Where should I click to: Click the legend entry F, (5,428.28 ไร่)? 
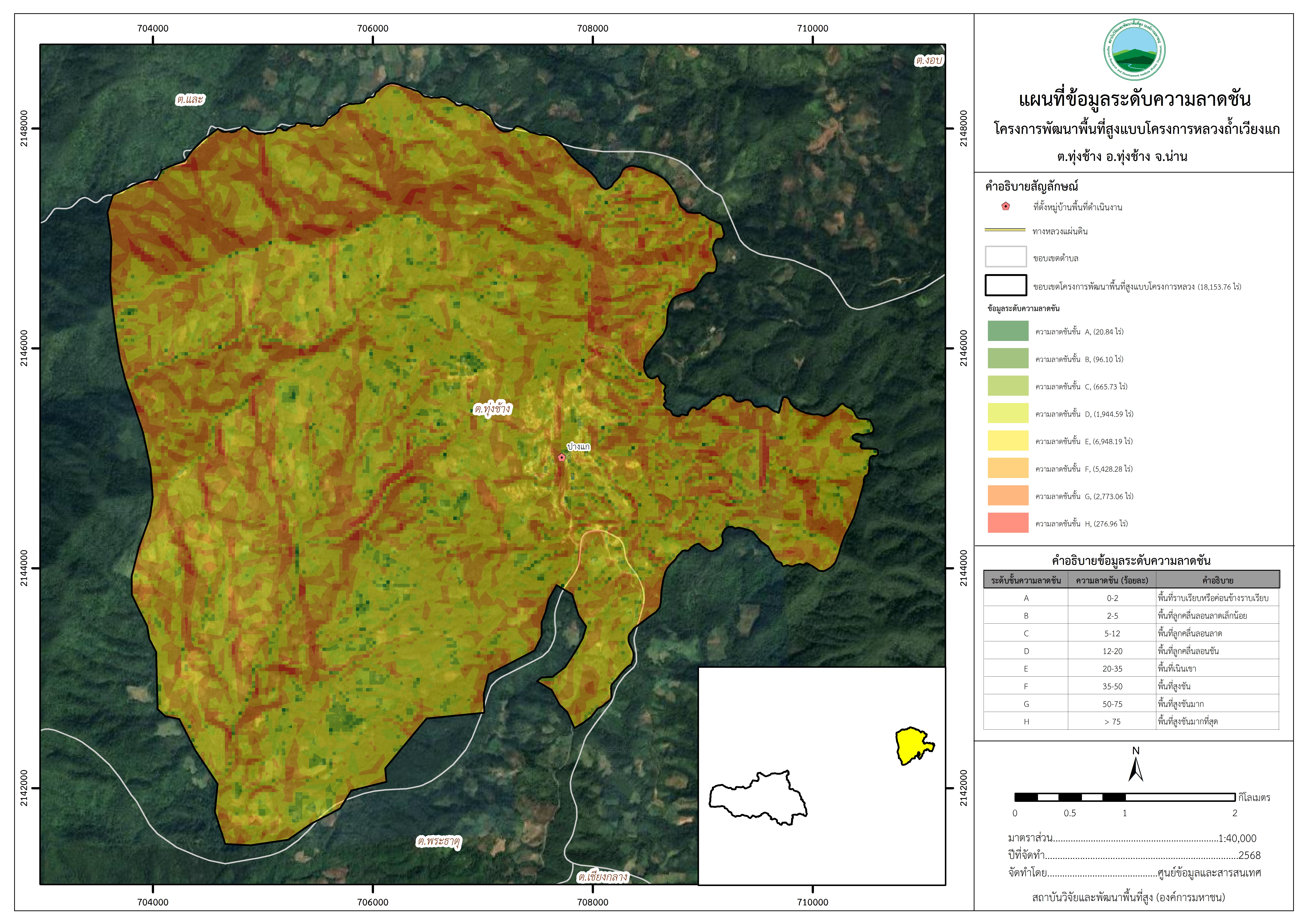[1084, 469]
